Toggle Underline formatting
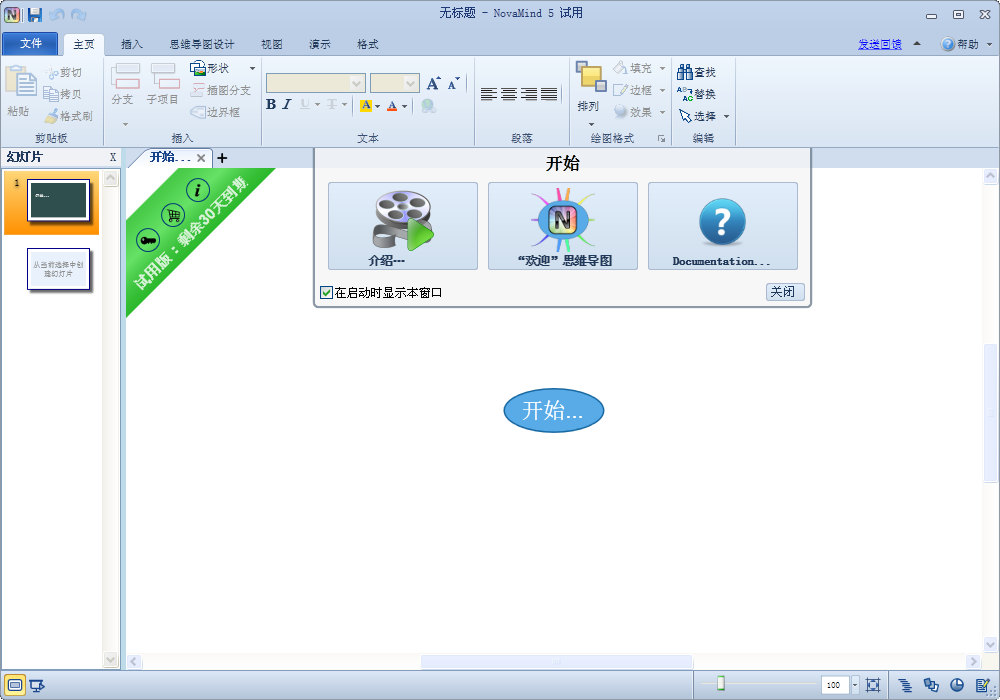 (305, 105)
